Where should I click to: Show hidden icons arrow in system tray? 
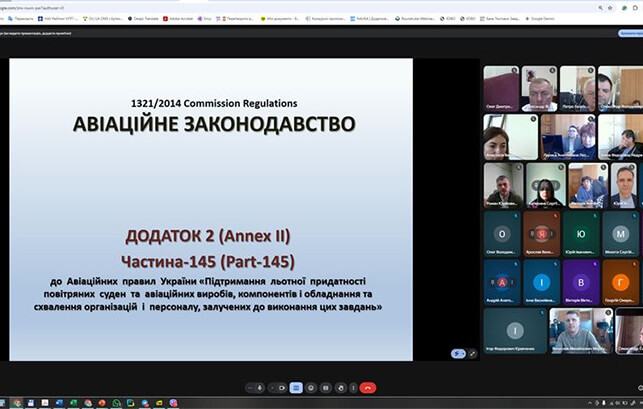click(x=590, y=403)
